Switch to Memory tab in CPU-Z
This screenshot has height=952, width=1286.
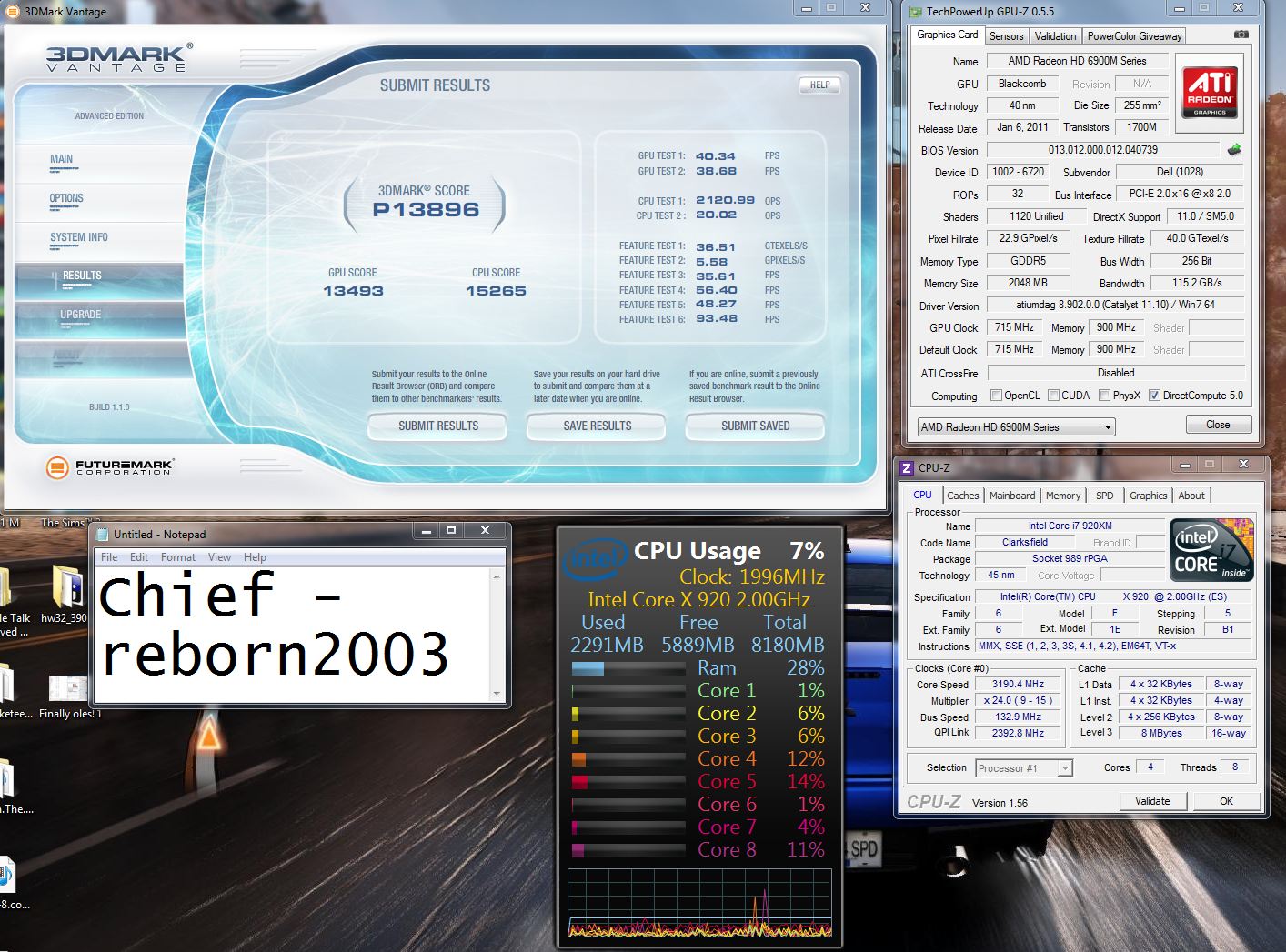[x=1063, y=496]
